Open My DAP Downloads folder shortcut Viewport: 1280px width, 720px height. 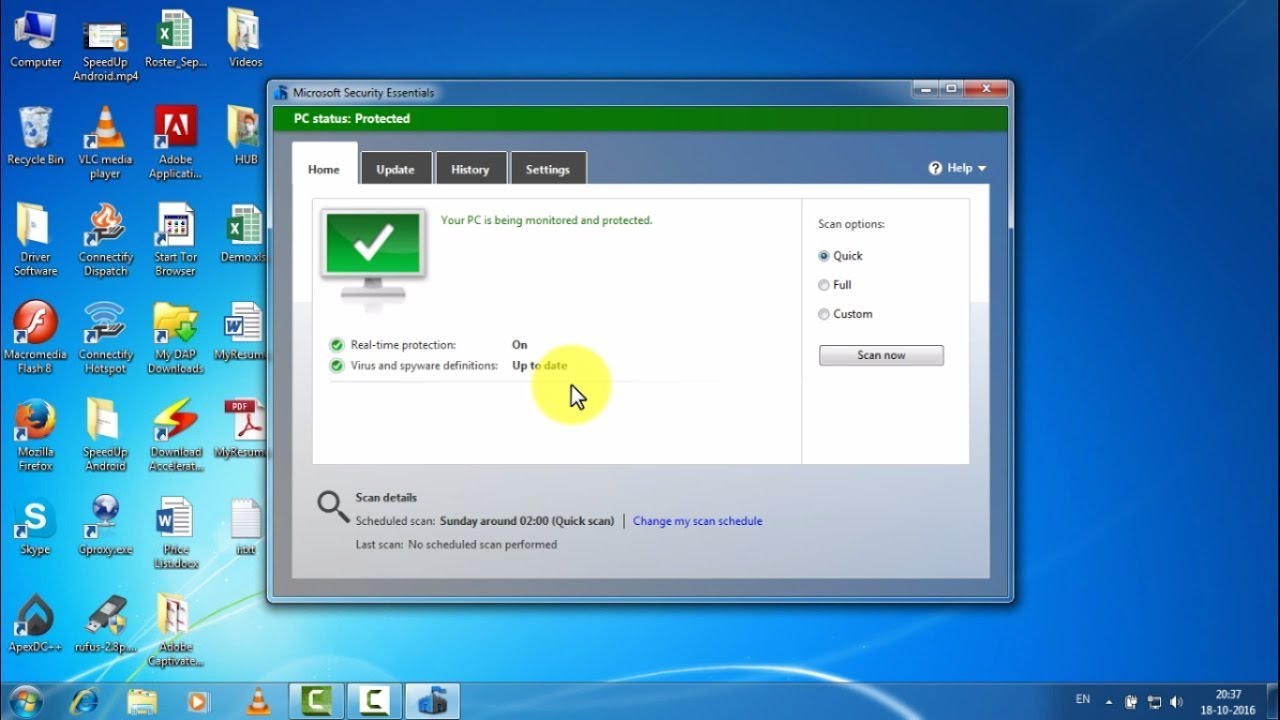[175, 336]
